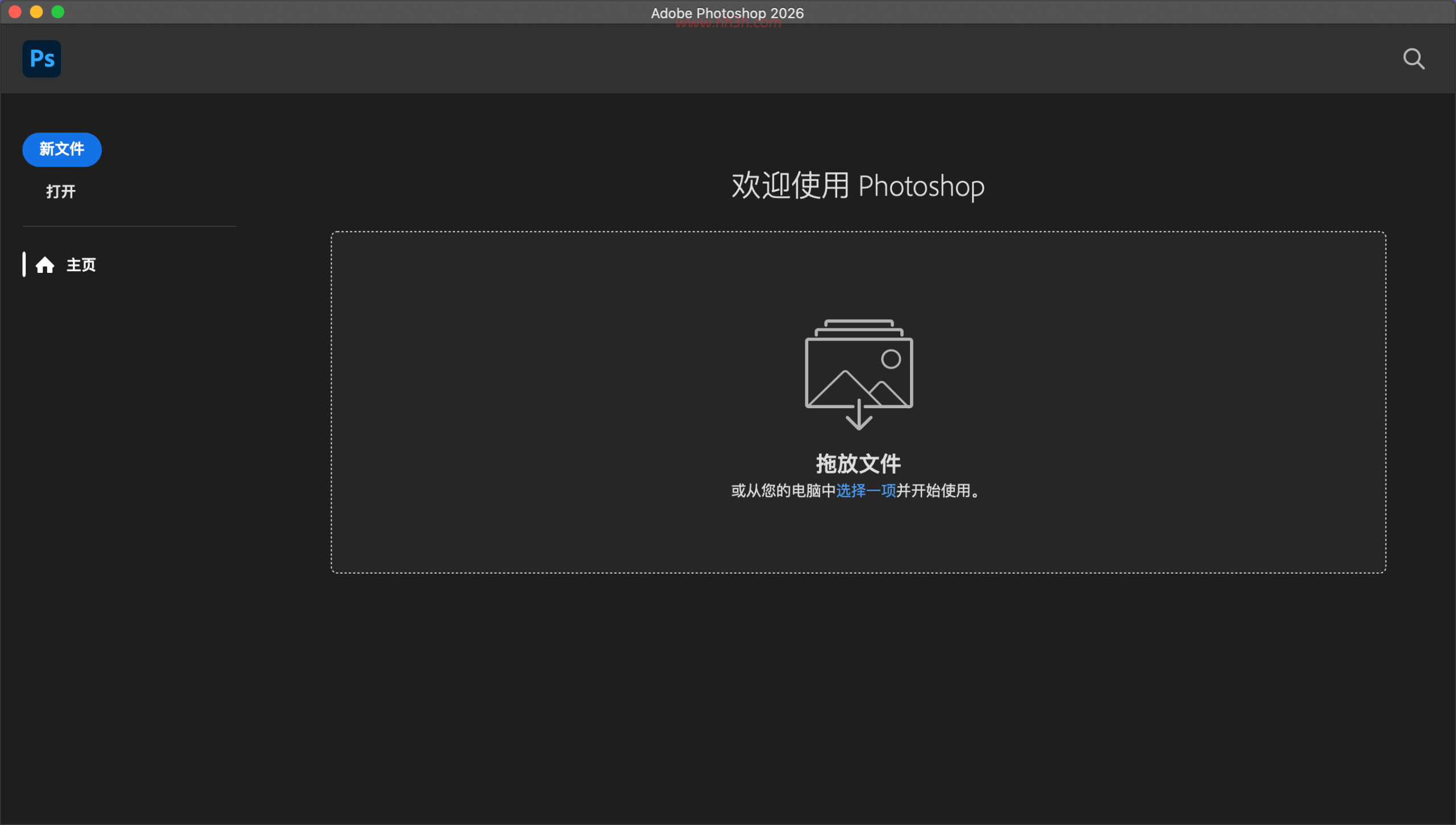Click the 欢迎使用 Photoshop heading
1456x825 pixels.
858,186
